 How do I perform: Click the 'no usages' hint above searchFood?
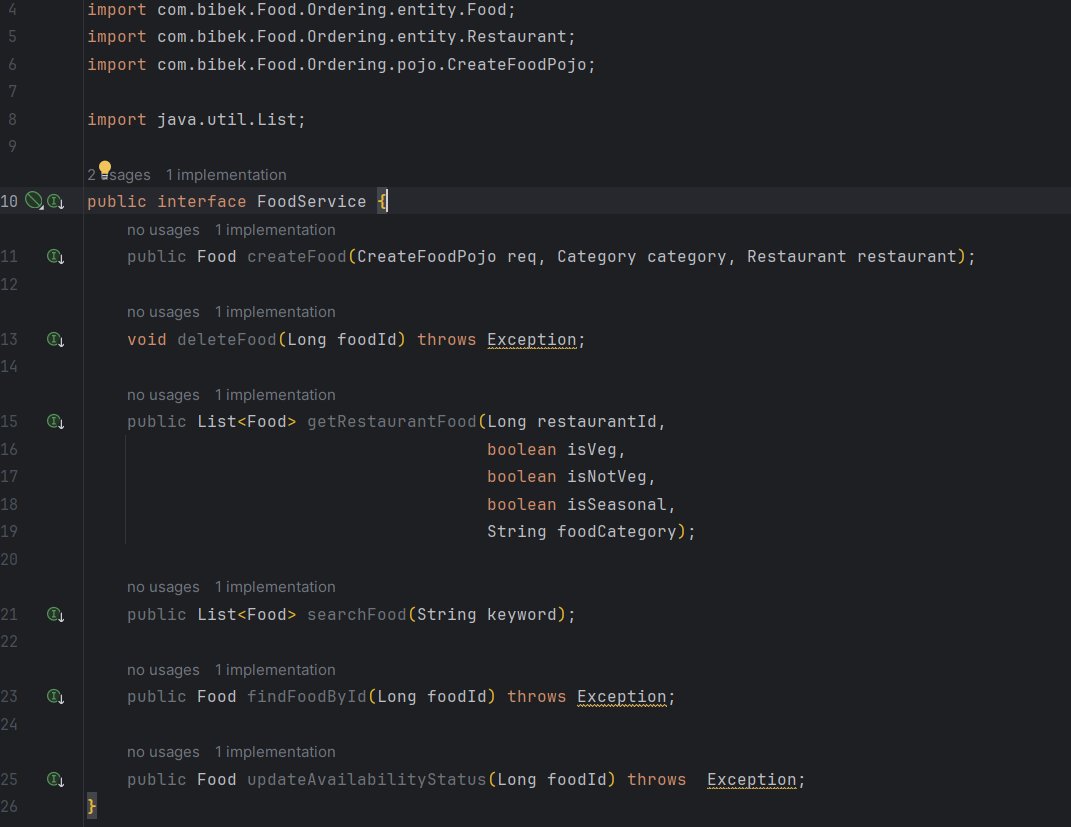163,587
